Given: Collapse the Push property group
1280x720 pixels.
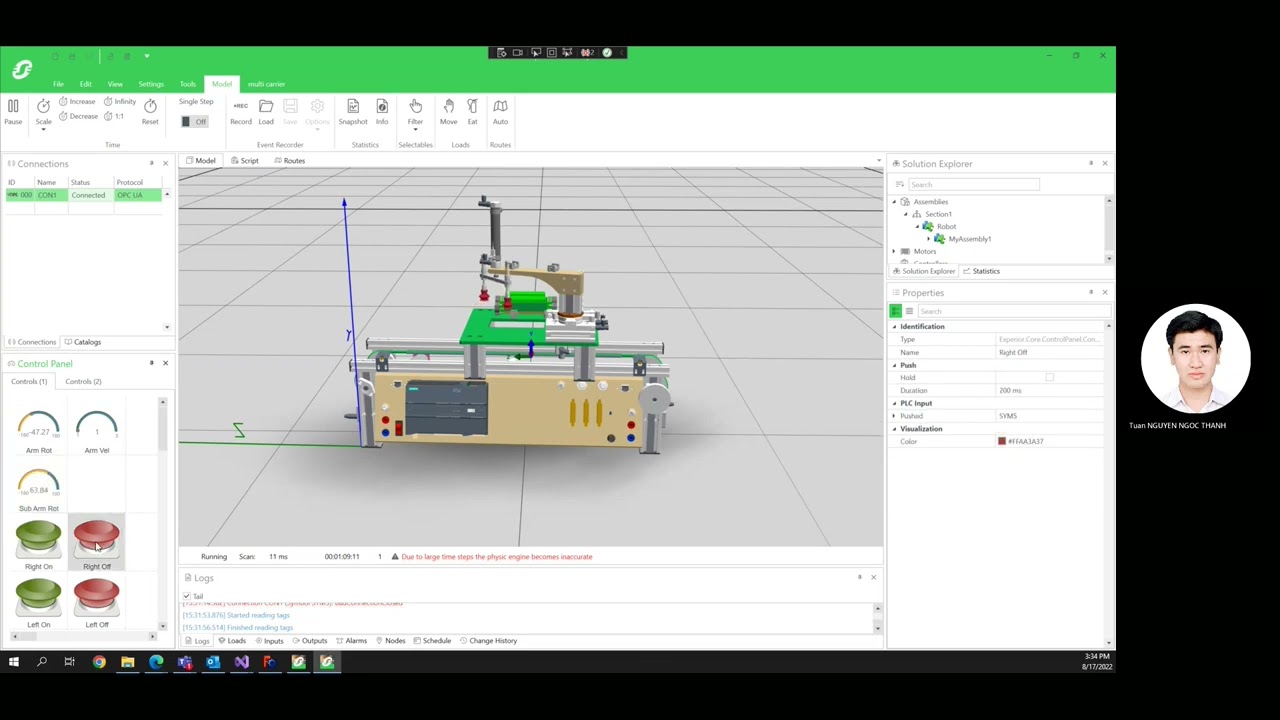Looking at the screenshot, I should click(895, 365).
